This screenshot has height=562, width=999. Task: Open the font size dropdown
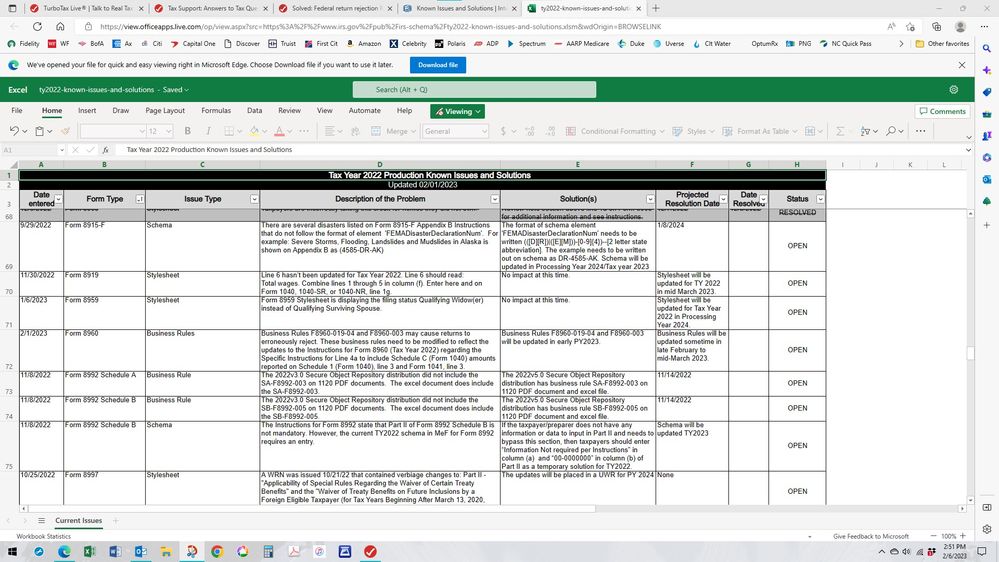(168, 131)
